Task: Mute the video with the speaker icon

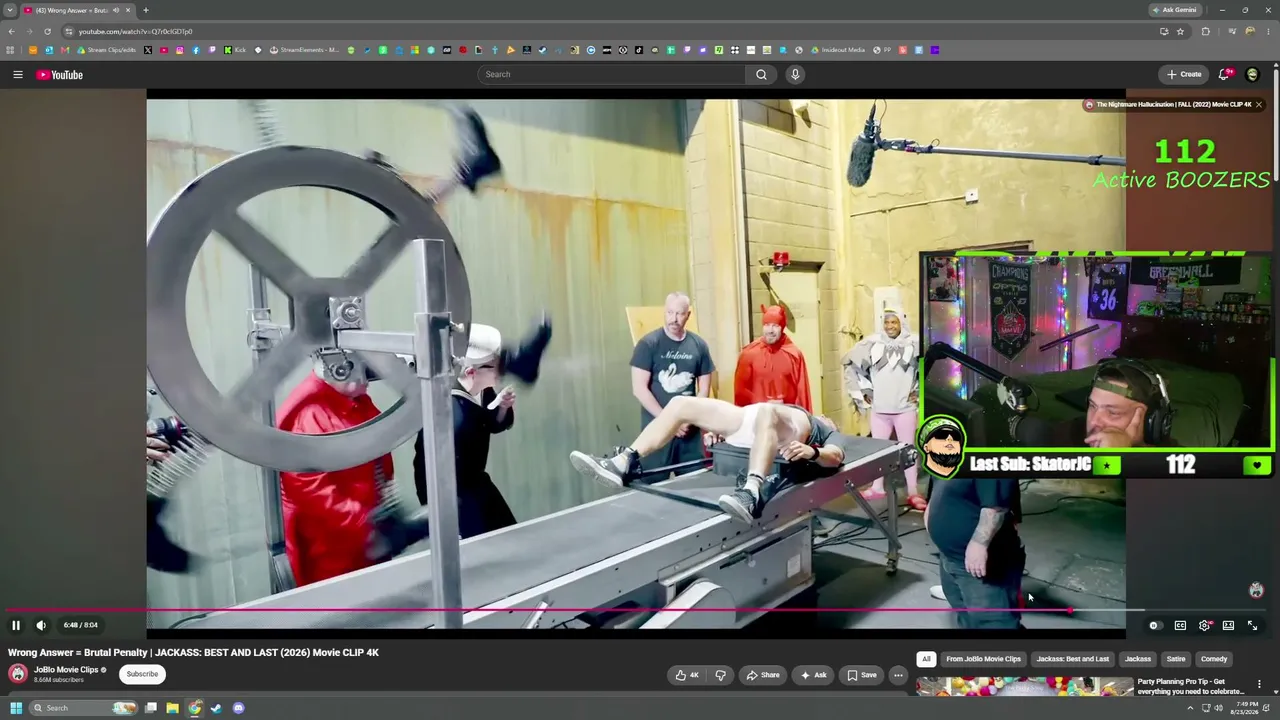Action: [41, 625]
